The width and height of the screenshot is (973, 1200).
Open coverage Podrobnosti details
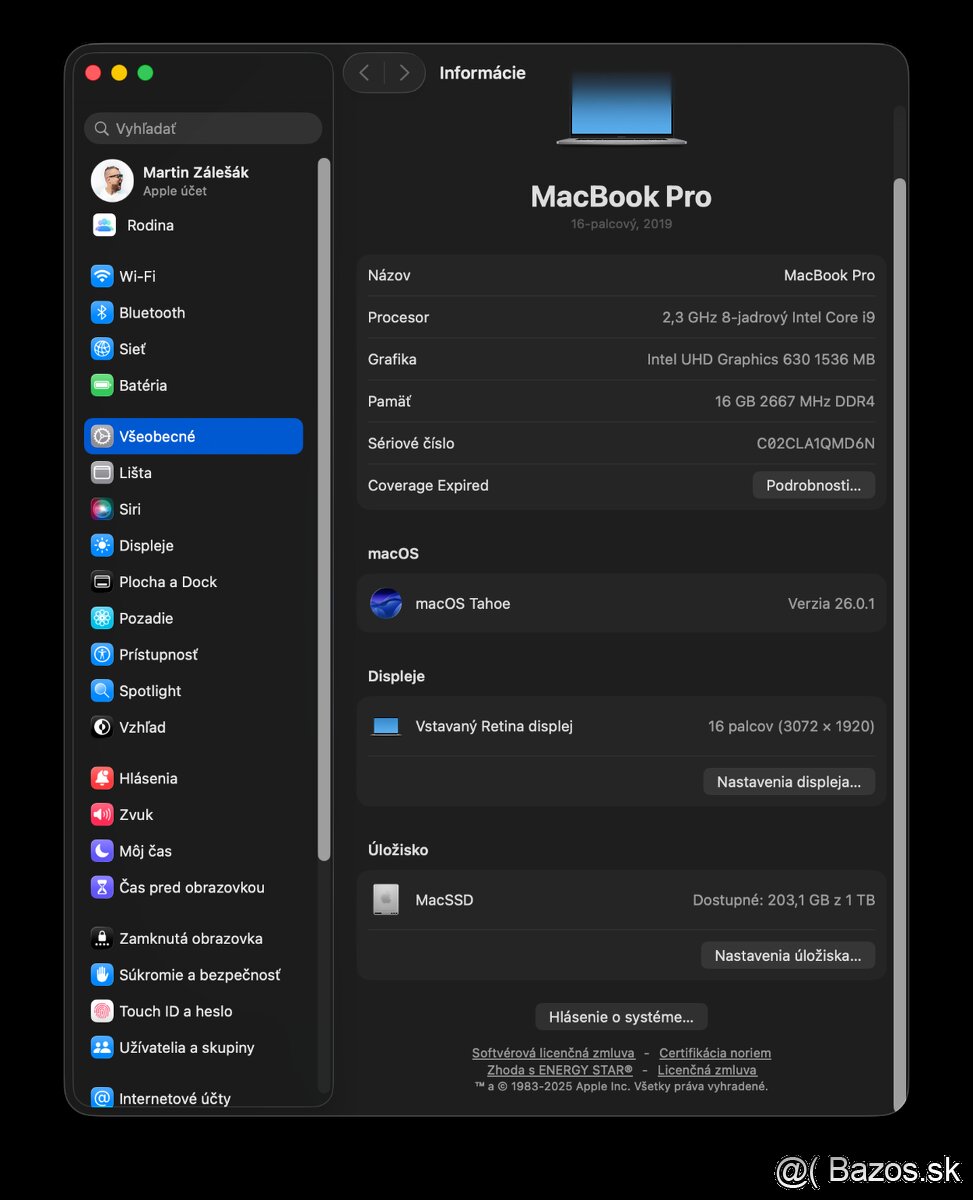813,485
